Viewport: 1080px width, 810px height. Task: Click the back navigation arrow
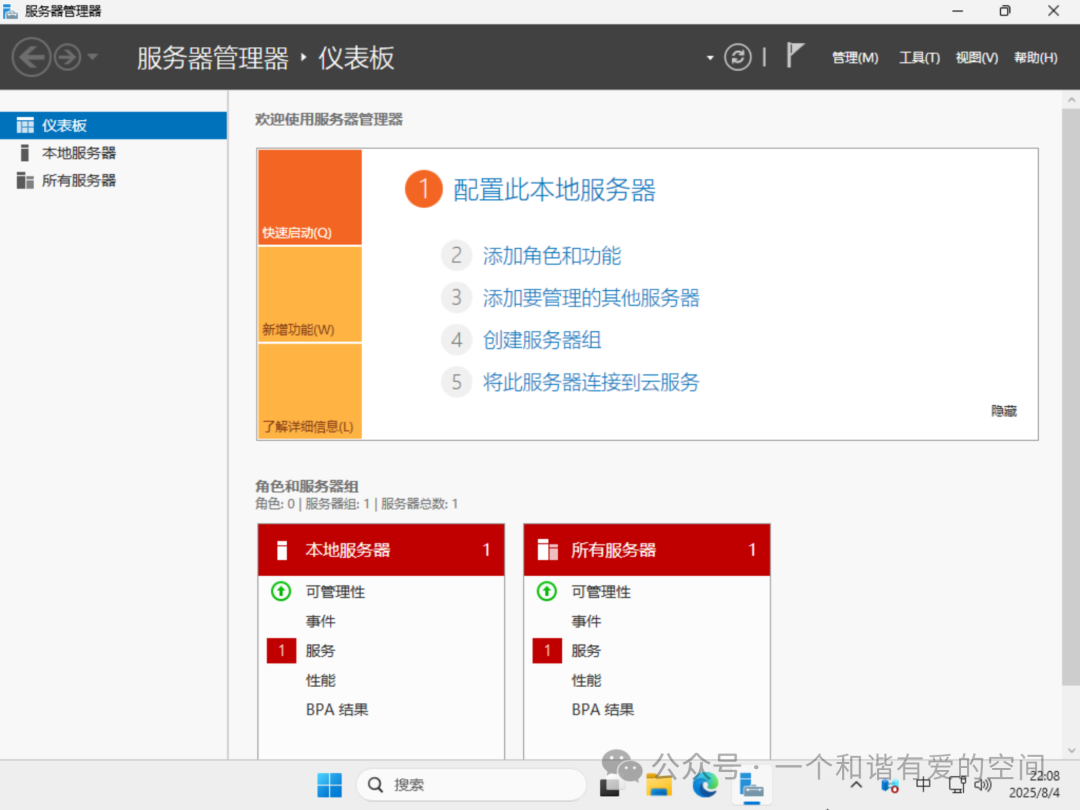pyautogui.click(x=31, y=57)
